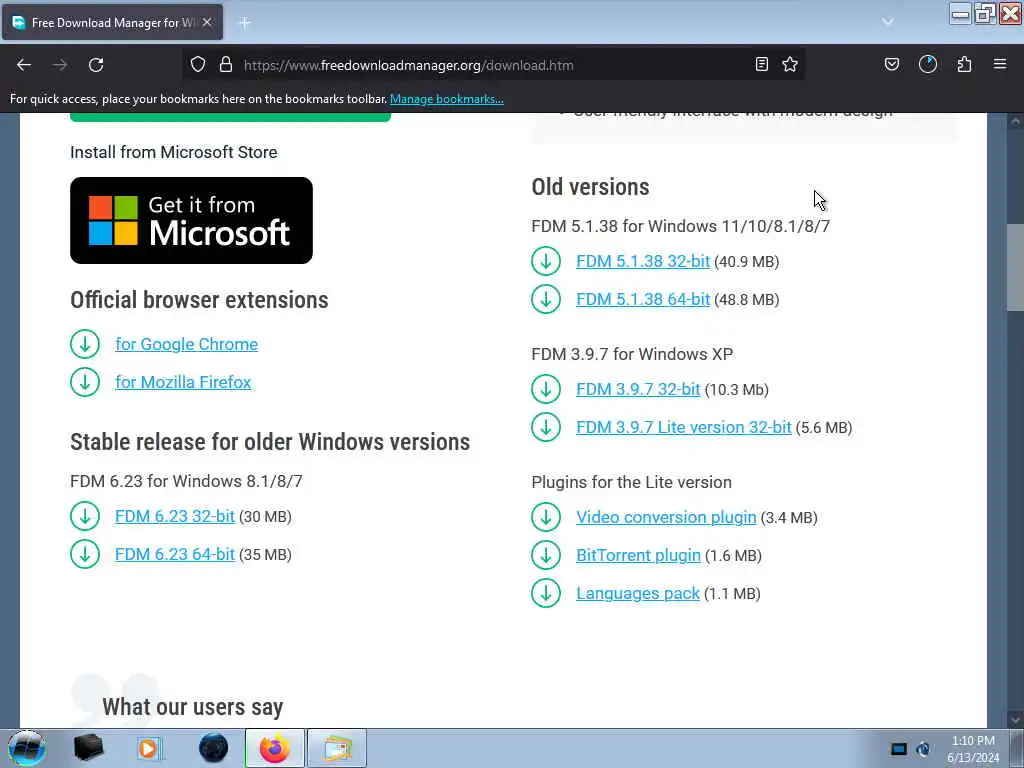Toggle reader view icon in address bar
Image resolution: width=1024 pixels, height=768 pixels.
pos(761,64)
